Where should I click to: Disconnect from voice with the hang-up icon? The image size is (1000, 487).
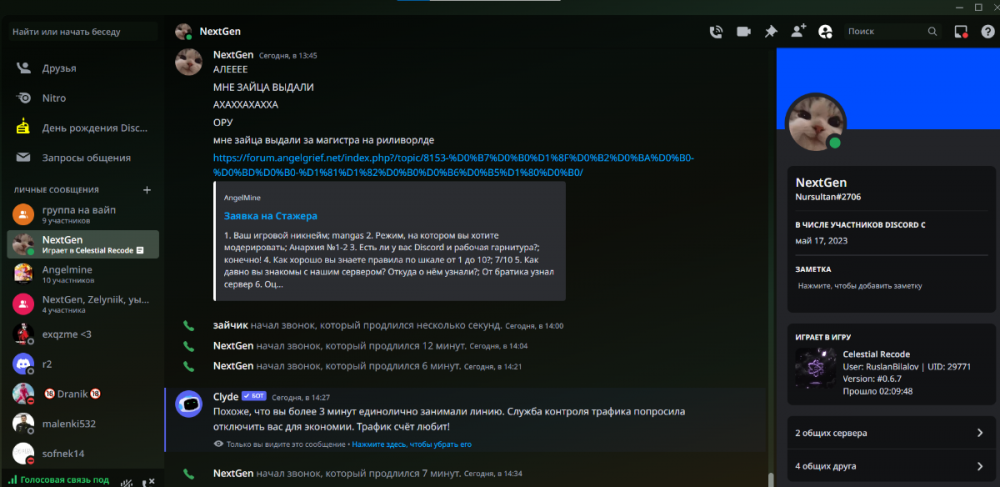click(x=148, y=481)
